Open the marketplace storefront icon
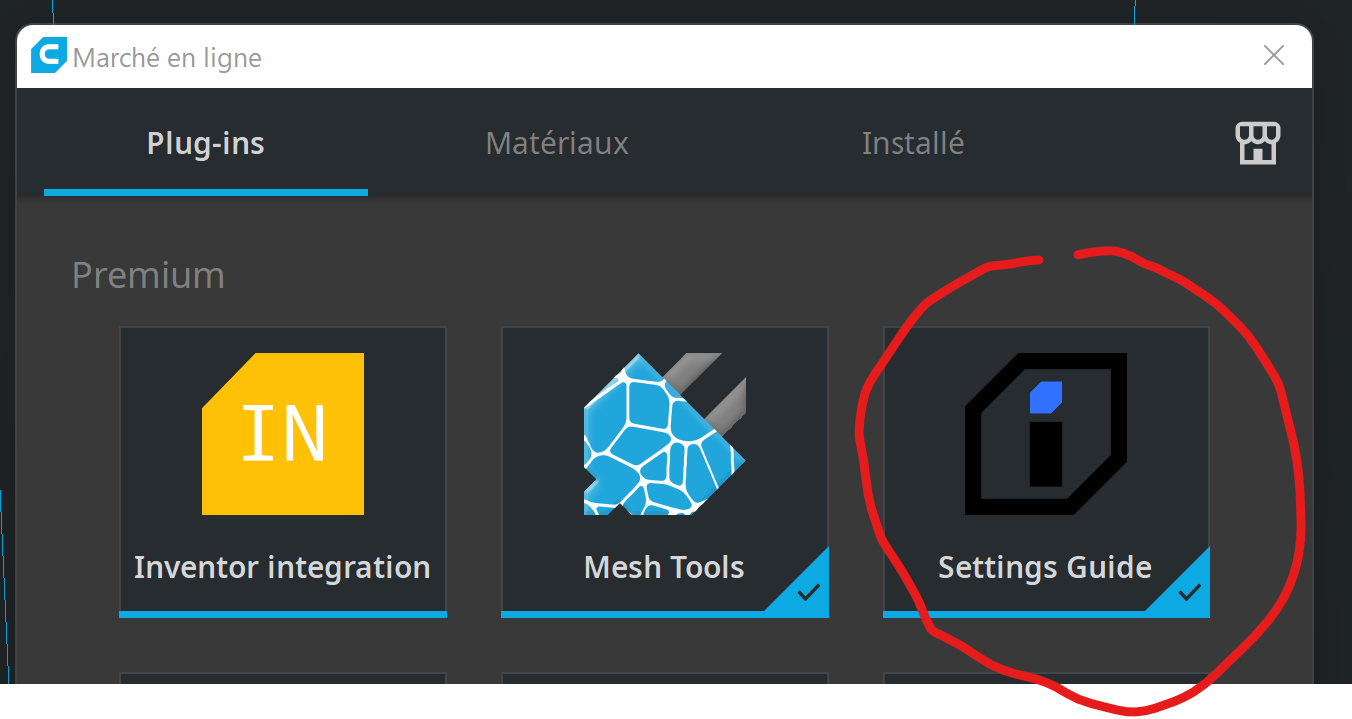 pyautogui.click(x=1257, y=144)
